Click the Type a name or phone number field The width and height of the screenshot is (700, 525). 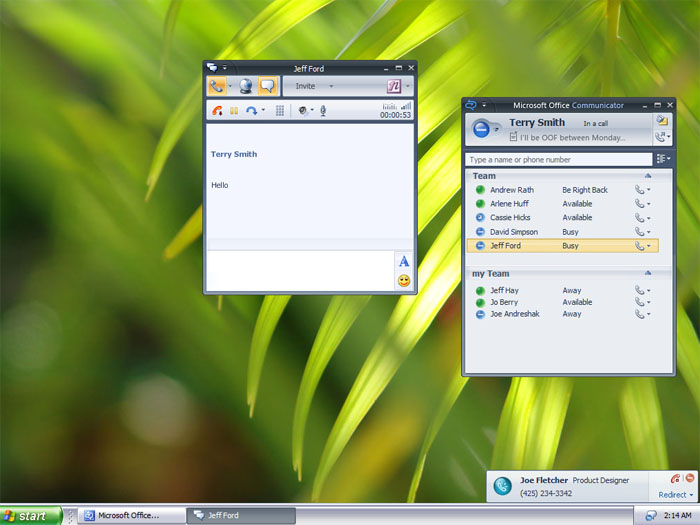[558, 160]
